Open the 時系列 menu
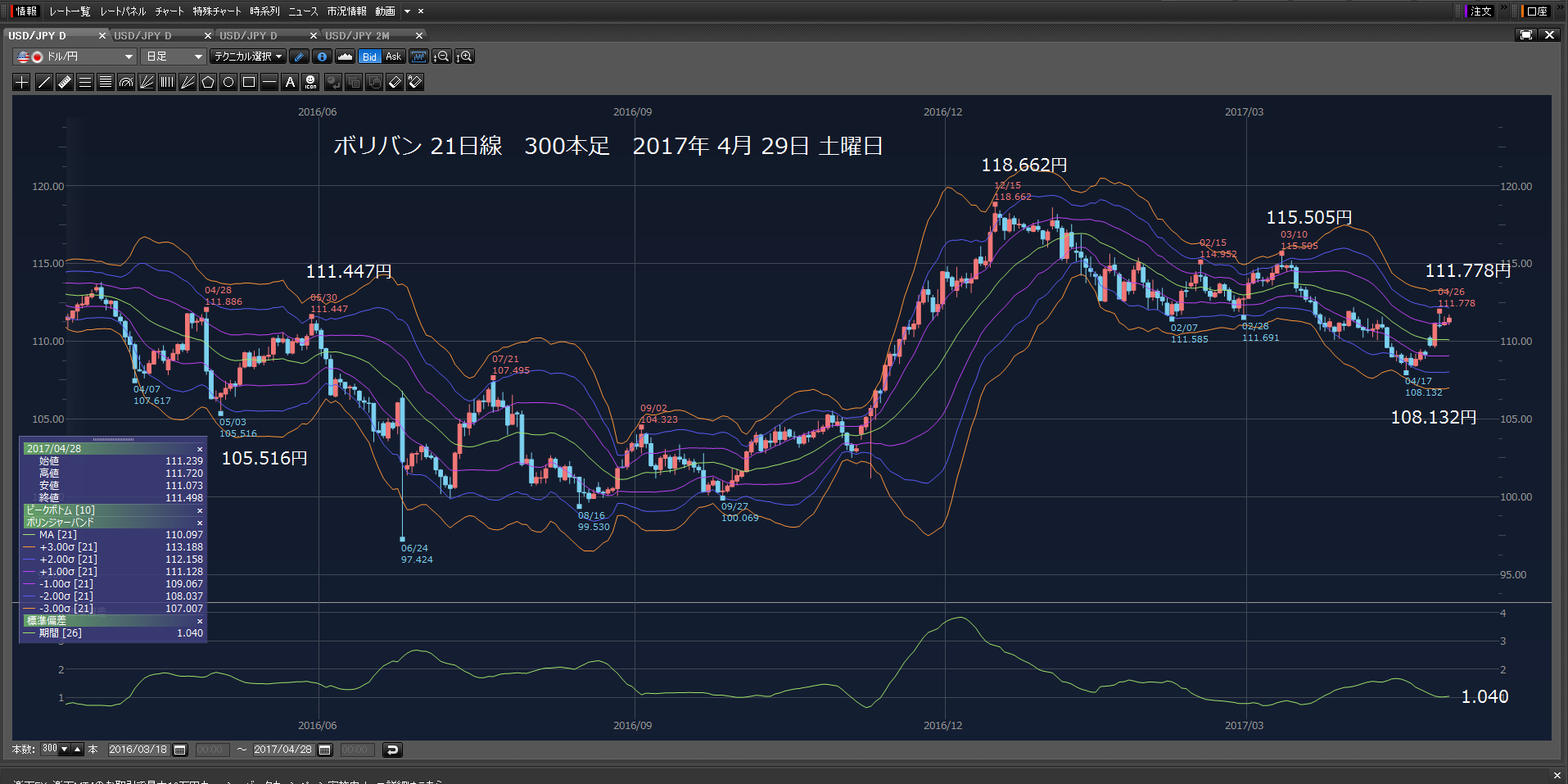 coord(265,11)
